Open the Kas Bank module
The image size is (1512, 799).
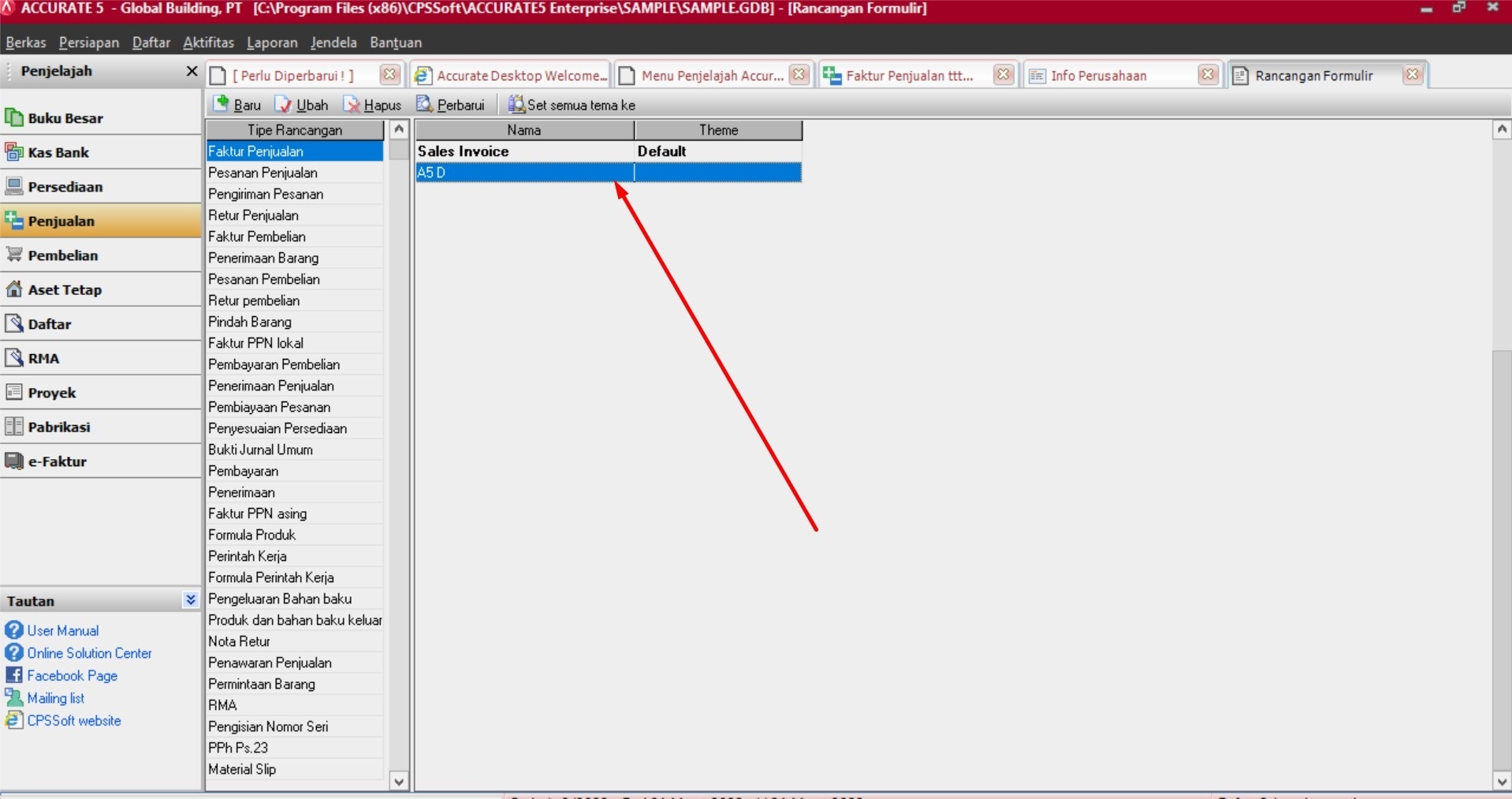pyautogui.click(x=101, y=152)
